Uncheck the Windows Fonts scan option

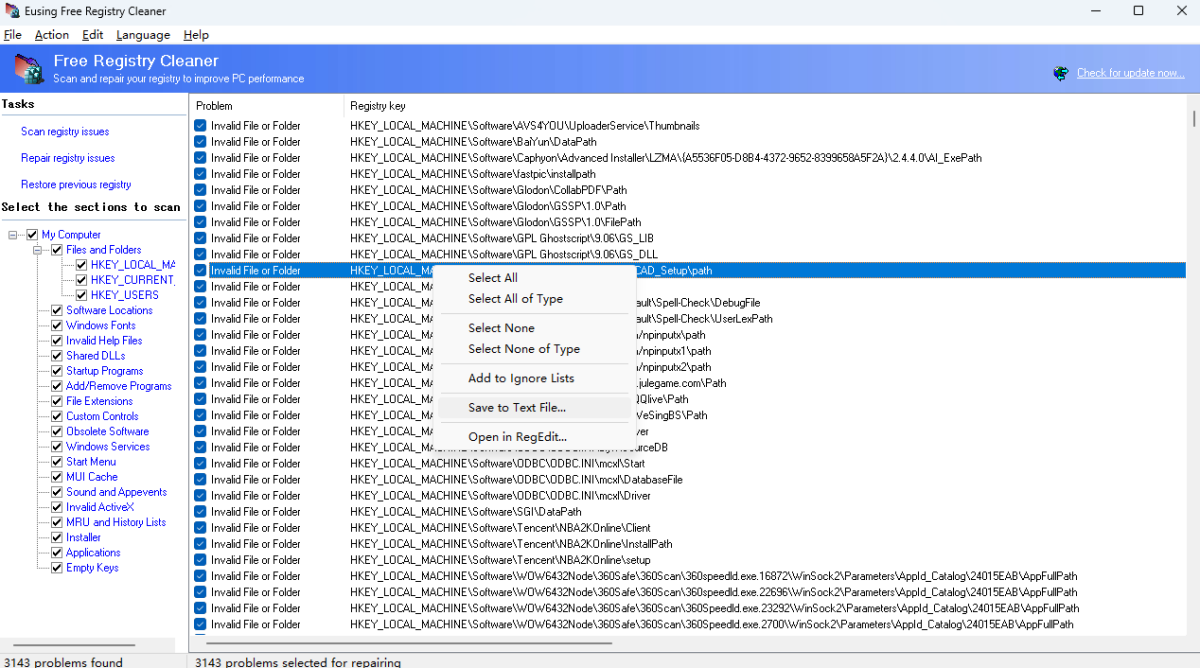tap(57, 325)
